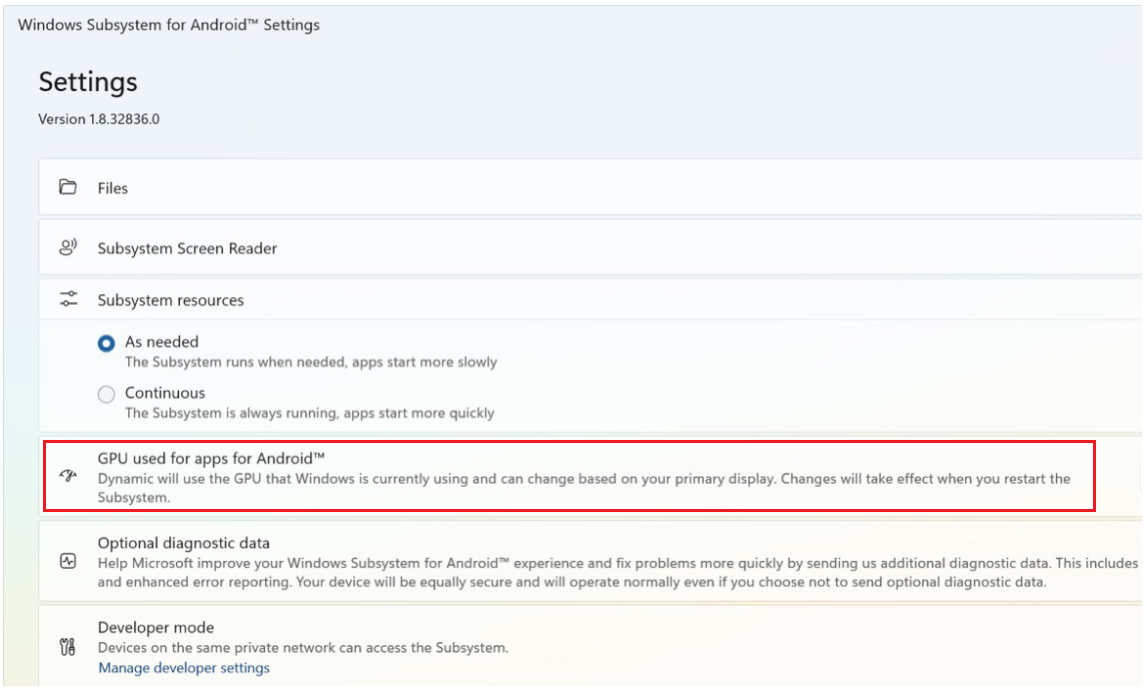
Task: Click the Developer mode heading
Action: click(156, 627)
